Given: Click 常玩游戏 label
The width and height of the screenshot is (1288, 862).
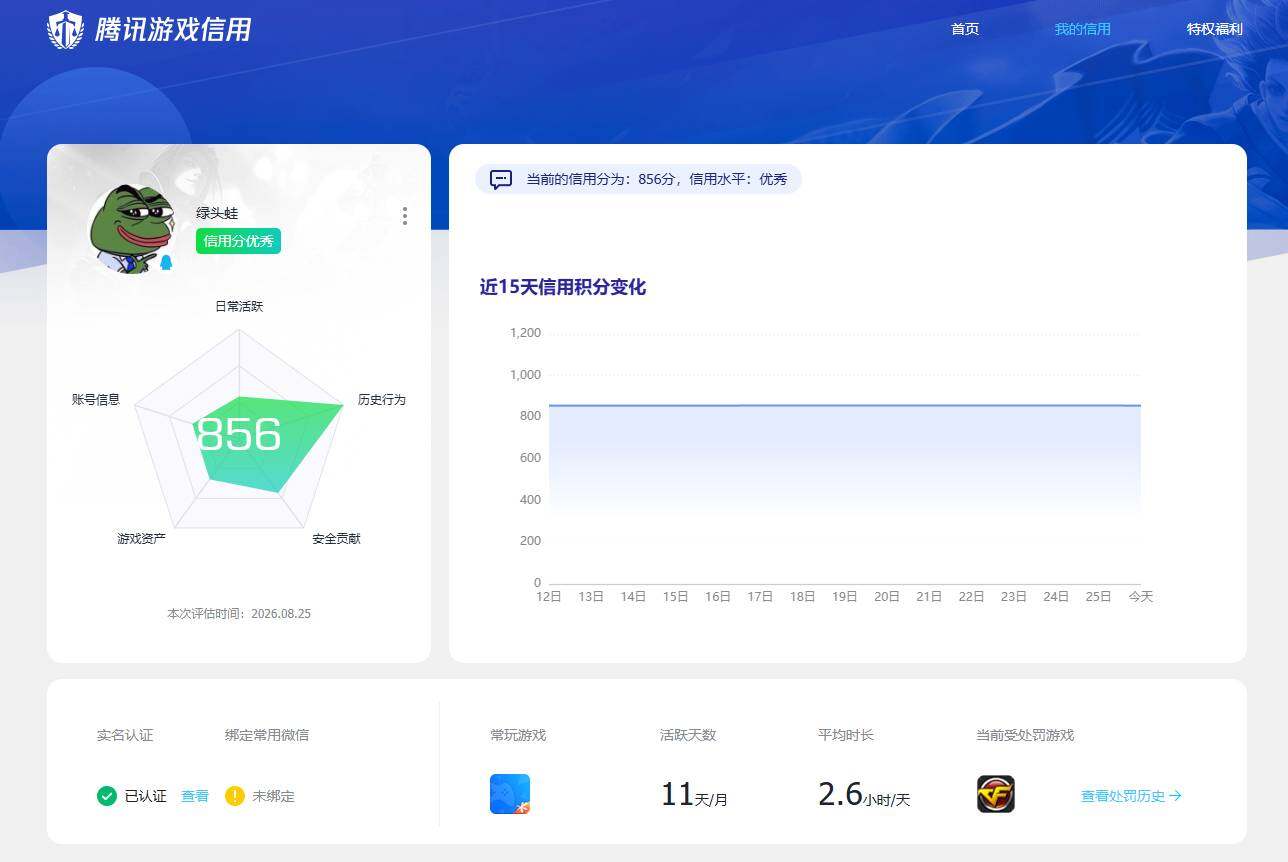Looking at the screenshot, I should point(518,735).
